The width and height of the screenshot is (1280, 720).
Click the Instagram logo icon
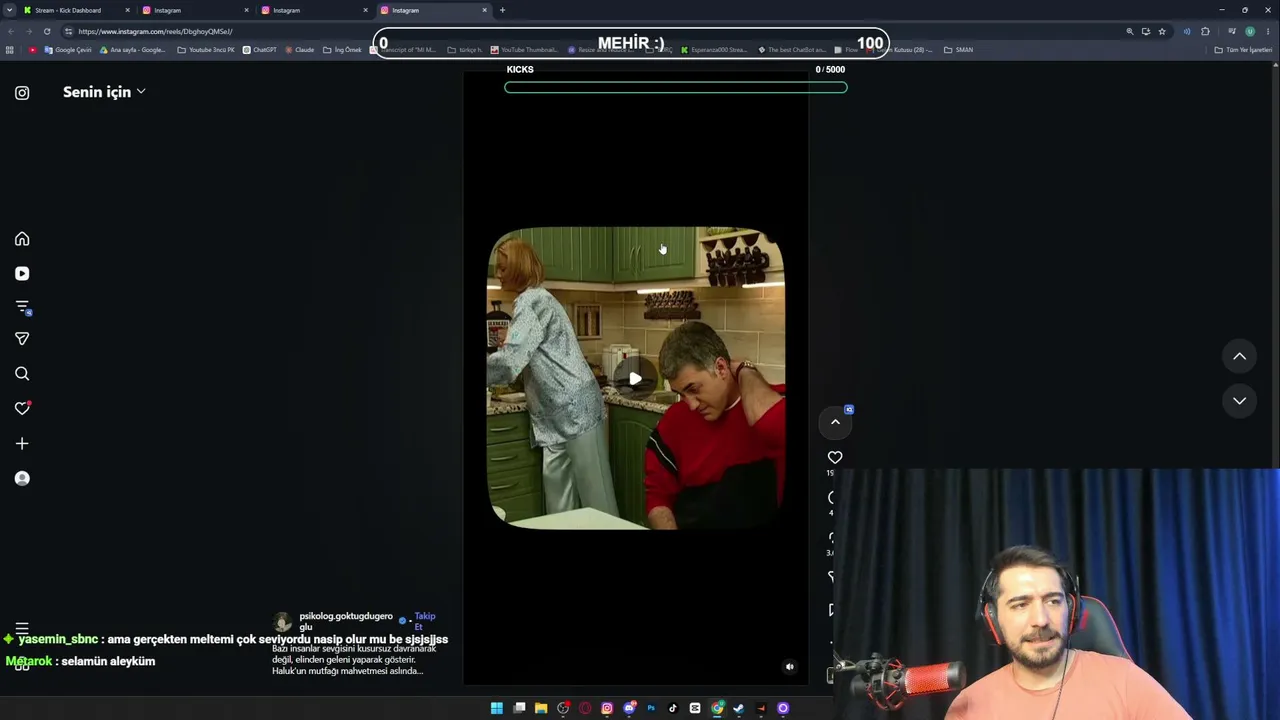coord(22,93)
